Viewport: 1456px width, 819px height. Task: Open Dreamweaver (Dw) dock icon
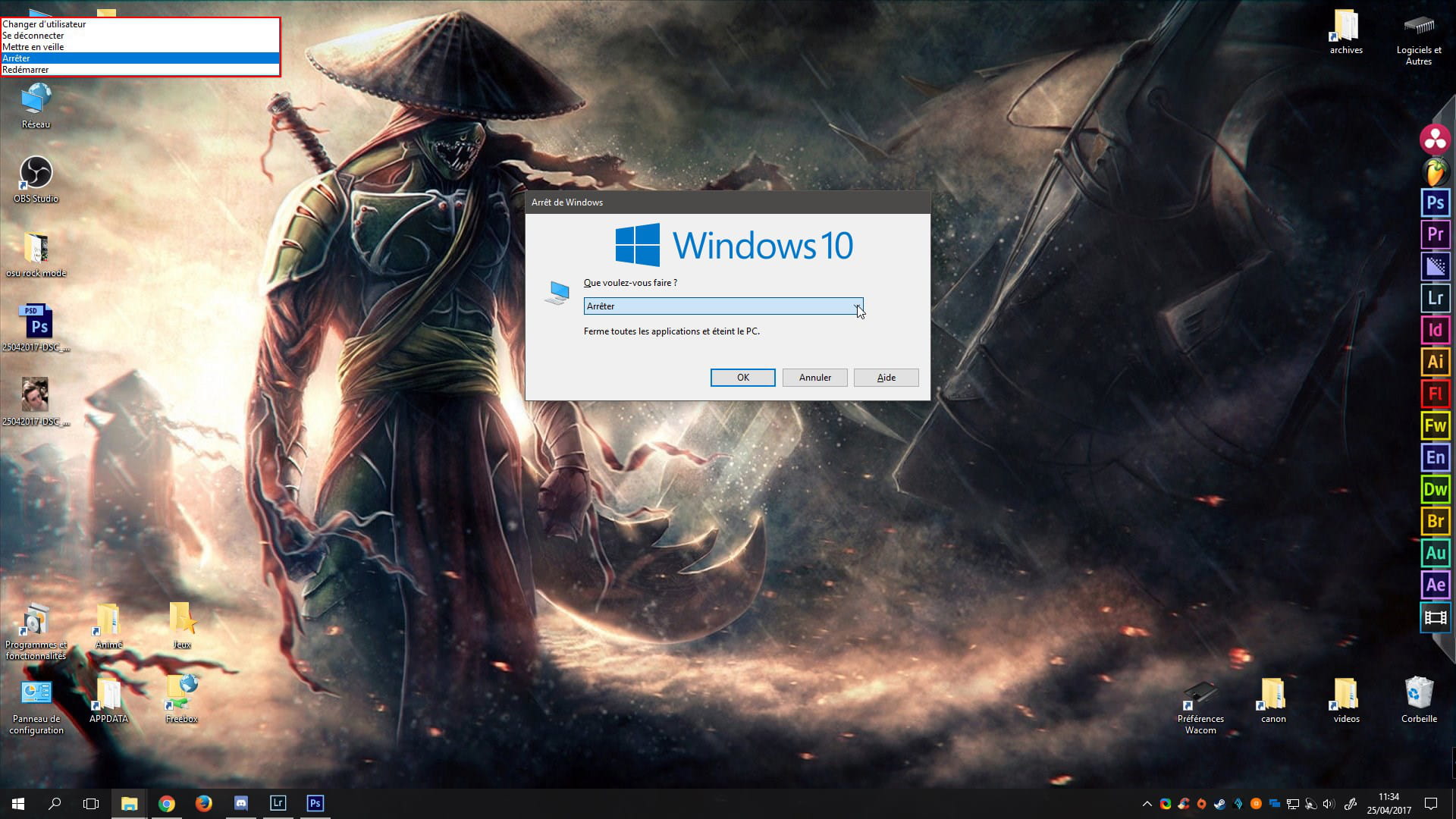(1435, 489)
